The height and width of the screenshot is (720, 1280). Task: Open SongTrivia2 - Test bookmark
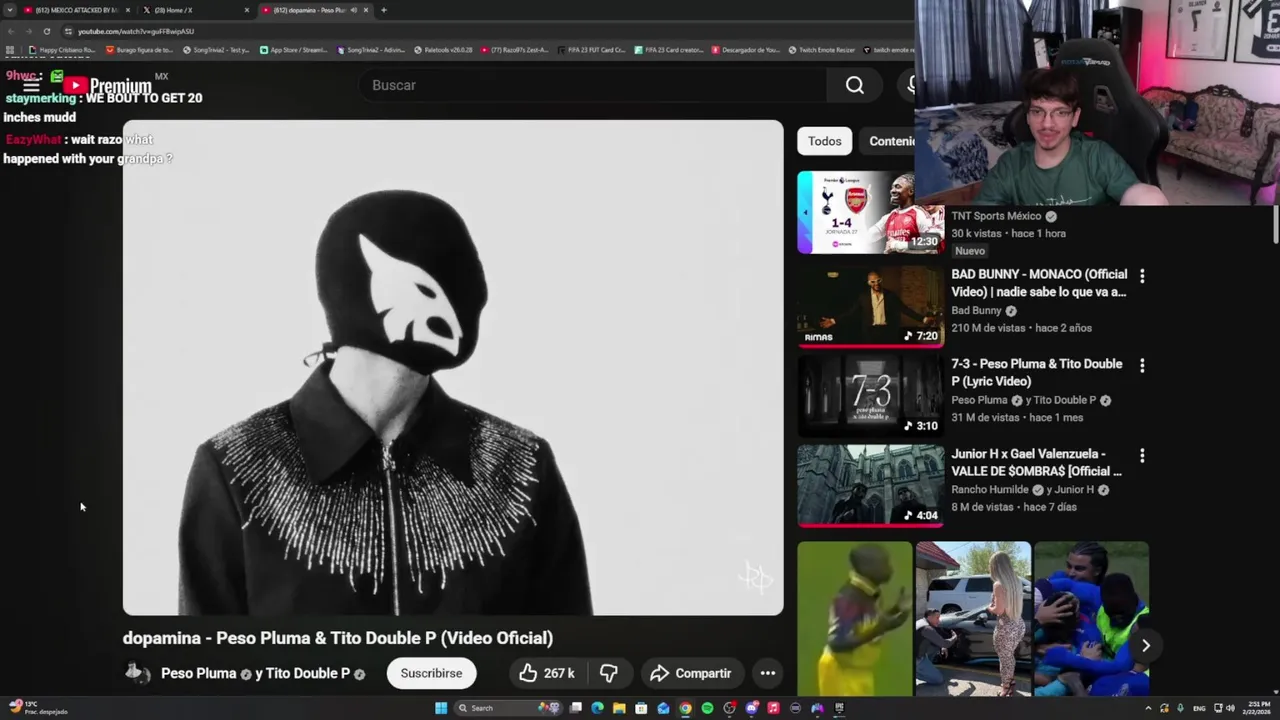pos(216,50)
